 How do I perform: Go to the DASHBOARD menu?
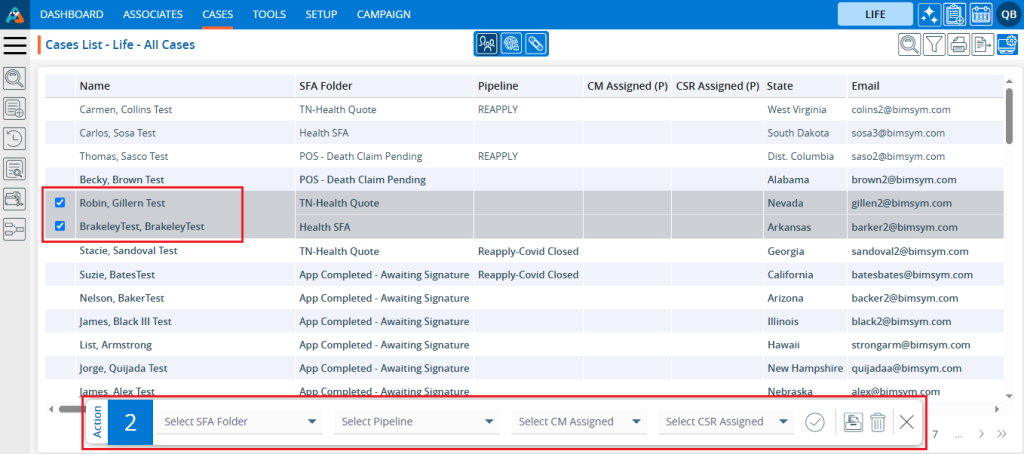(72, 14)
